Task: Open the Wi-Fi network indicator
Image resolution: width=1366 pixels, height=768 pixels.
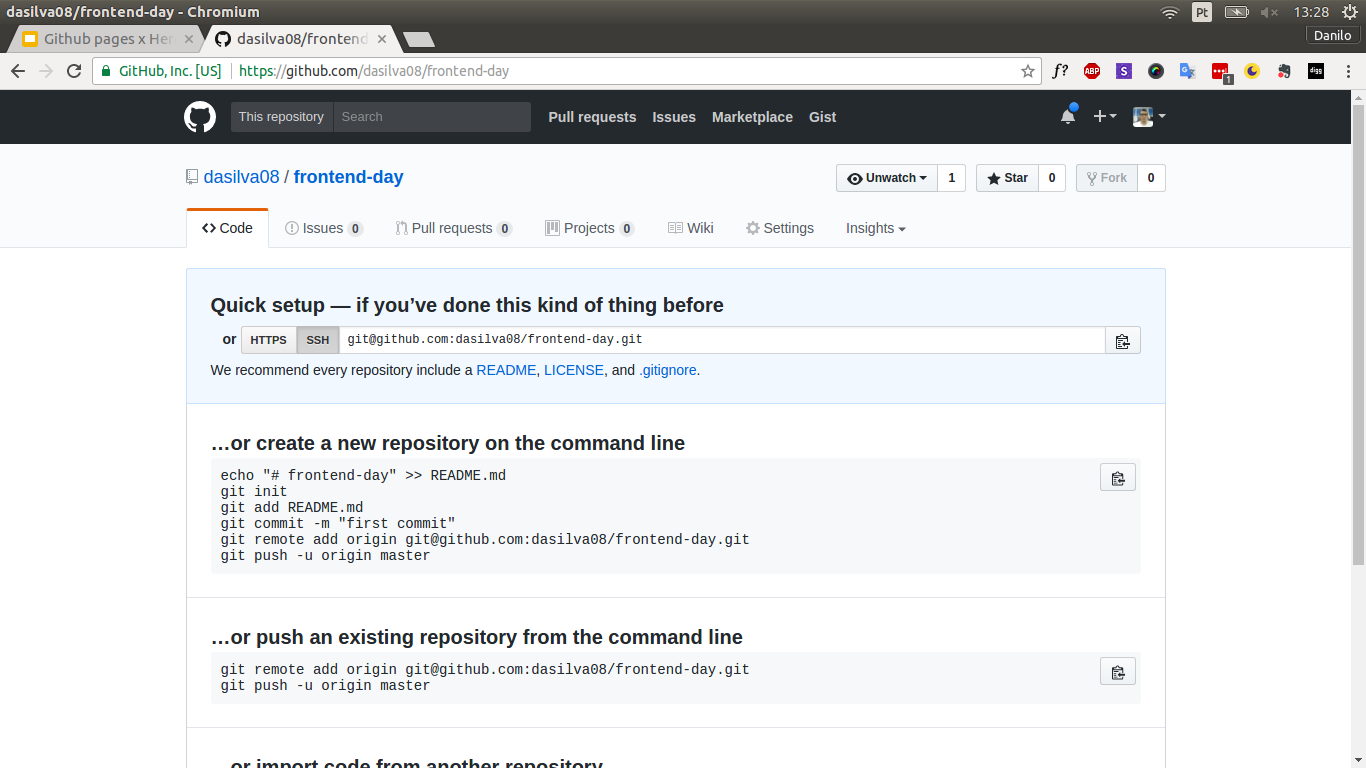Action: pyautogui.click(x=1169, y=12)
